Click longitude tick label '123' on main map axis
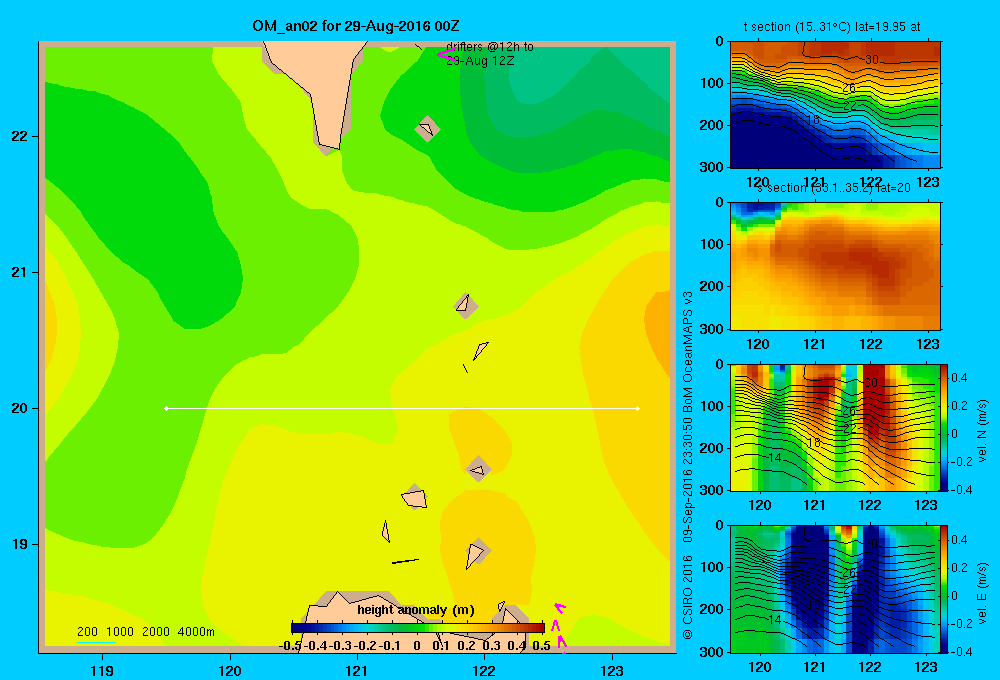Viewport: 1000px width, 680px height. [612, 670]
